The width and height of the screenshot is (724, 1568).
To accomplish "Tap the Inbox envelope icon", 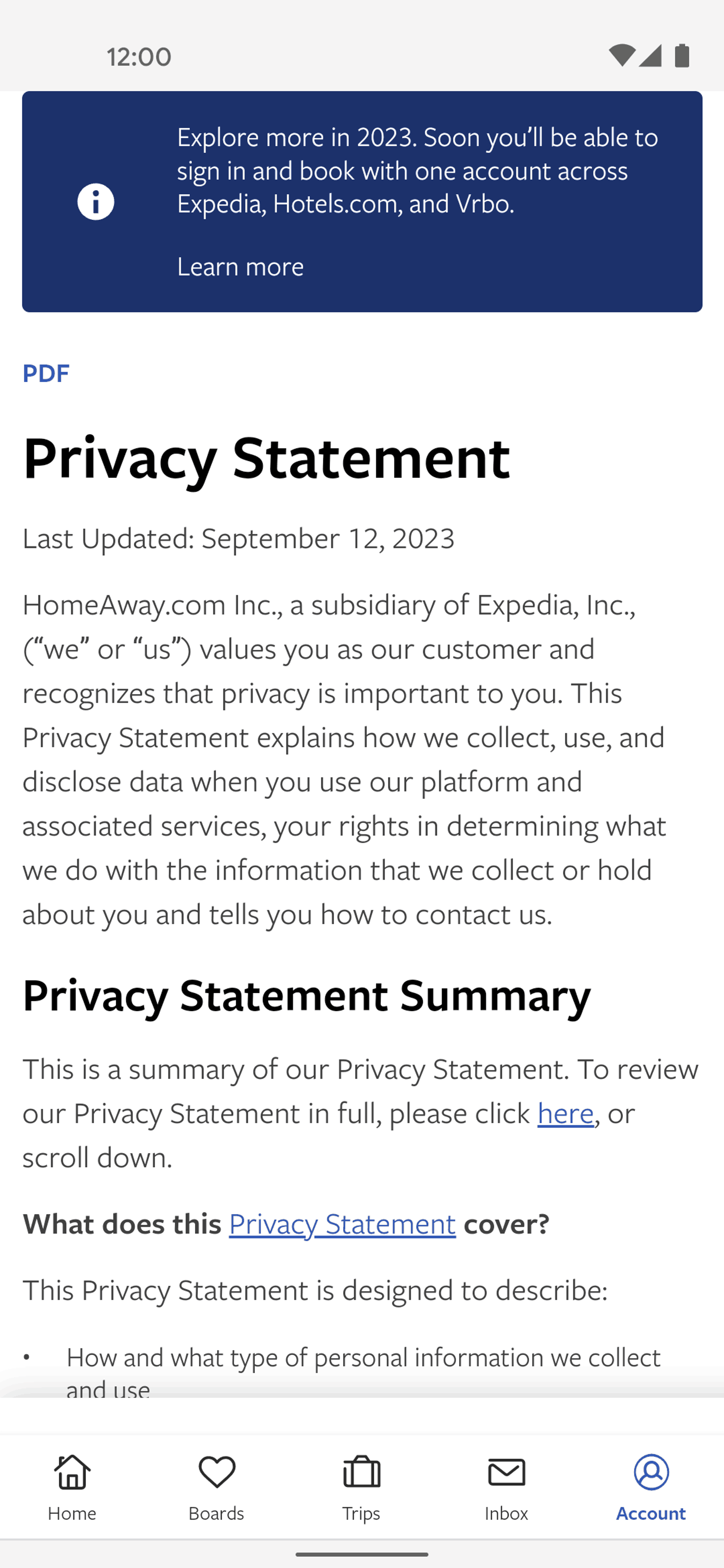I will (x=507, y=1472).
